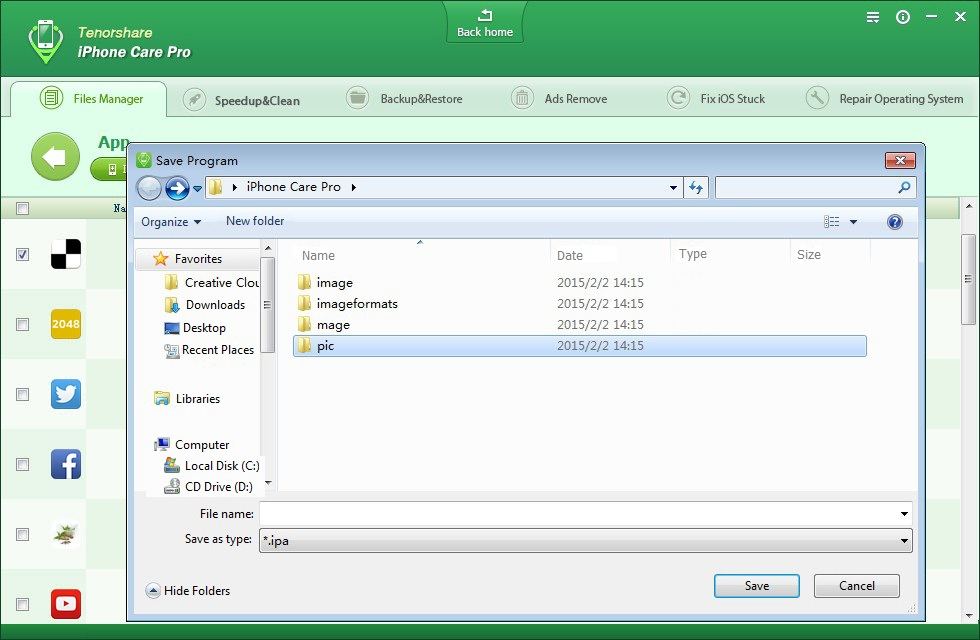
Task: Click New folder button
Action: (255, 221)
